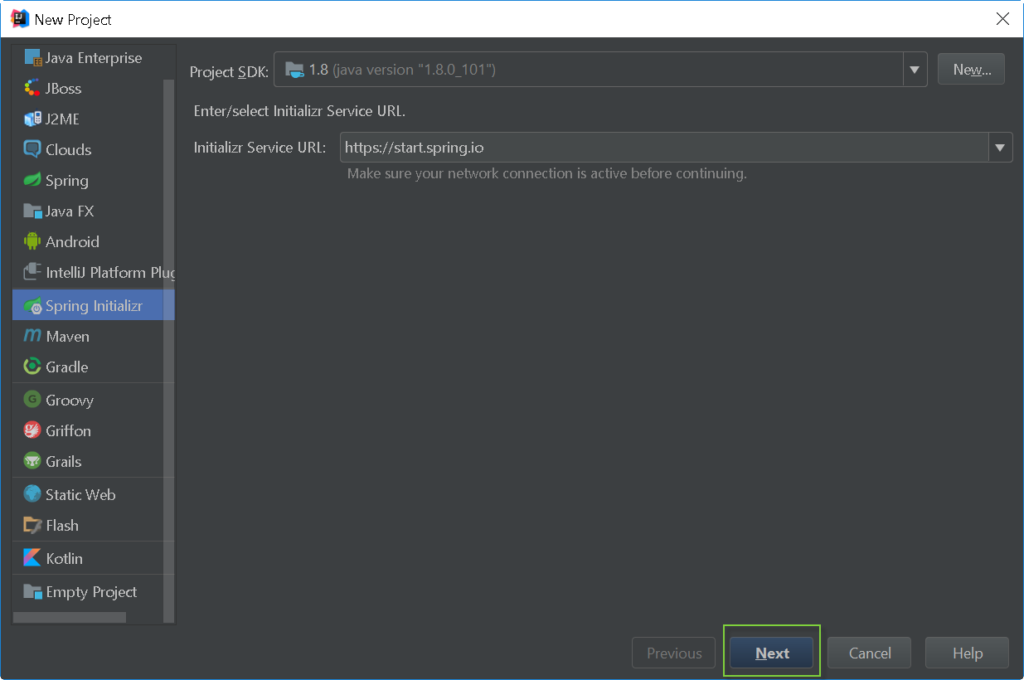This screenshot has height=680, width=1024.
Task: Choose the Gradle icon
Action: (x=32, y=366)
